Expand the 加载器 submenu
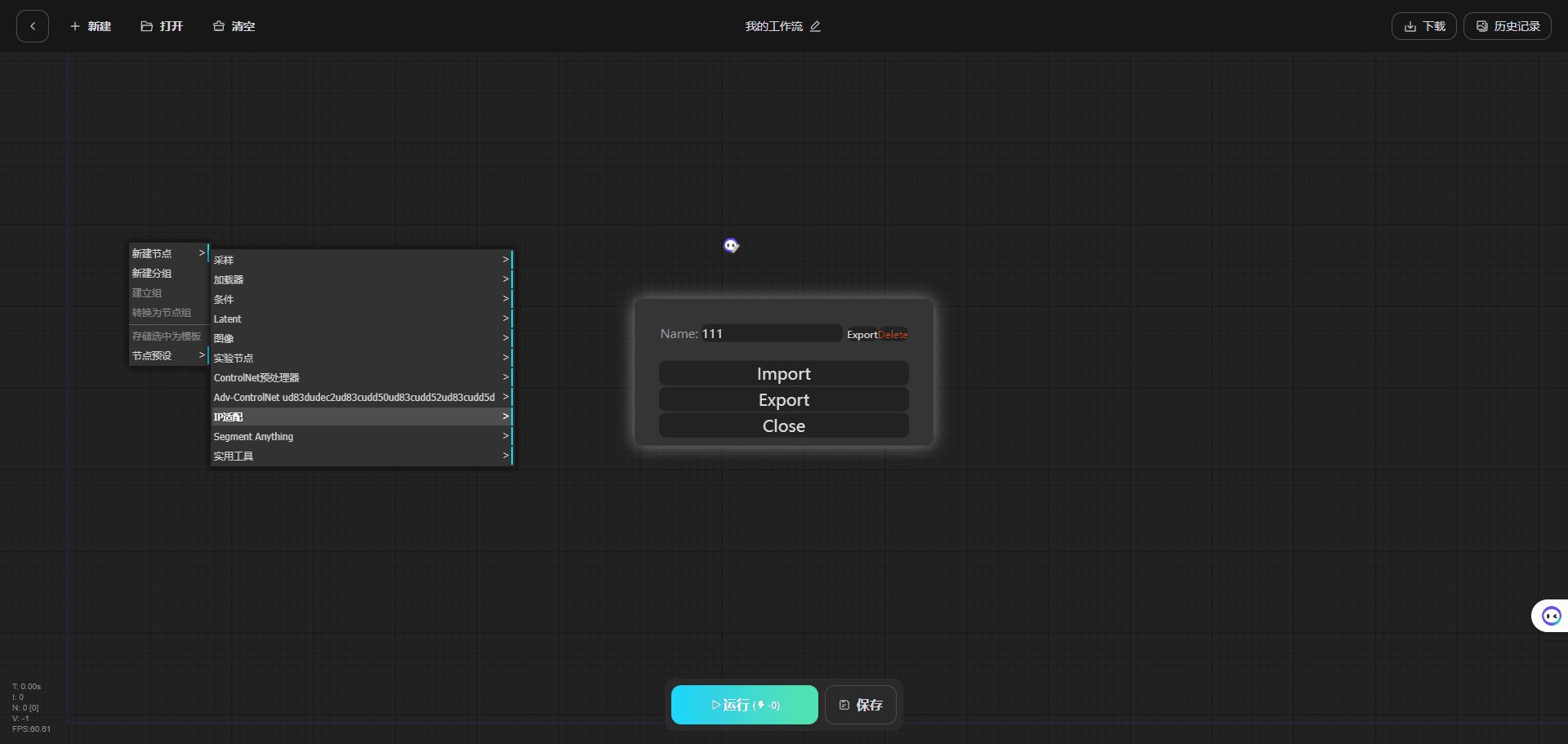Image resolution: width=1568 pixels, height=744 pixels. click(362, 279)
